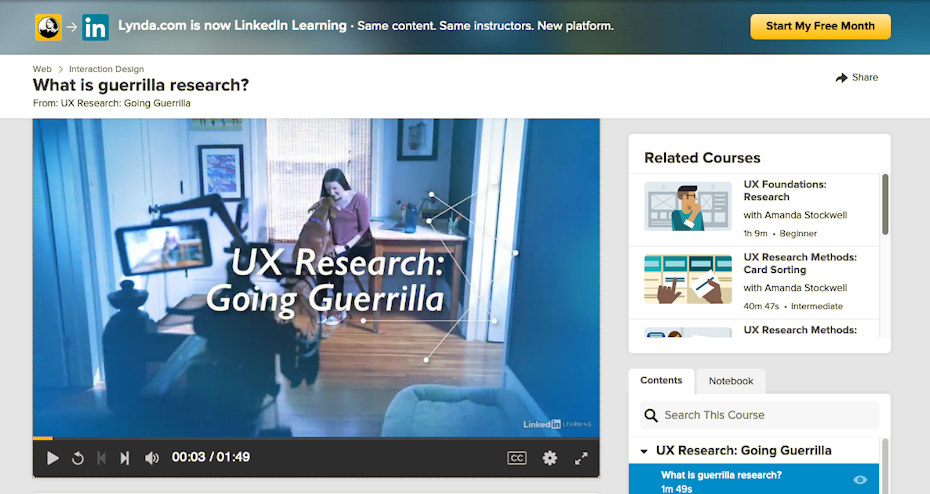The width and height of the screenshot is (930, 494).
Task: Skip to previous video icon
Action: (x=101, y=458)
